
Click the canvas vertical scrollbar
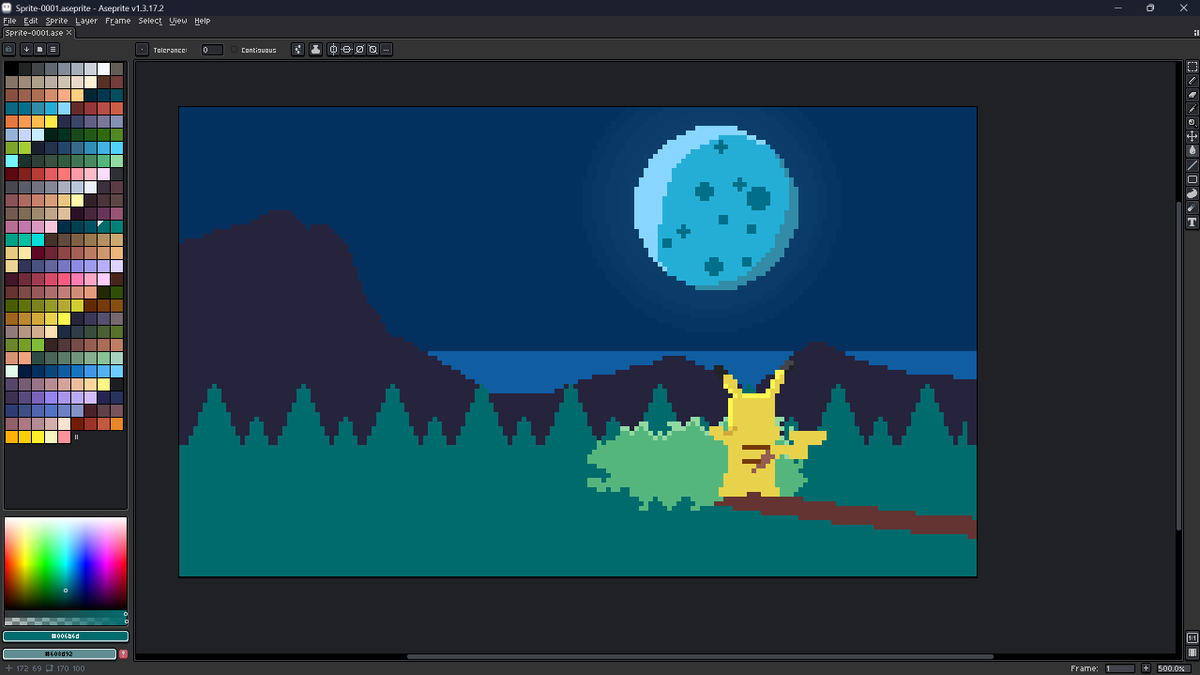tap(1178, 365)
